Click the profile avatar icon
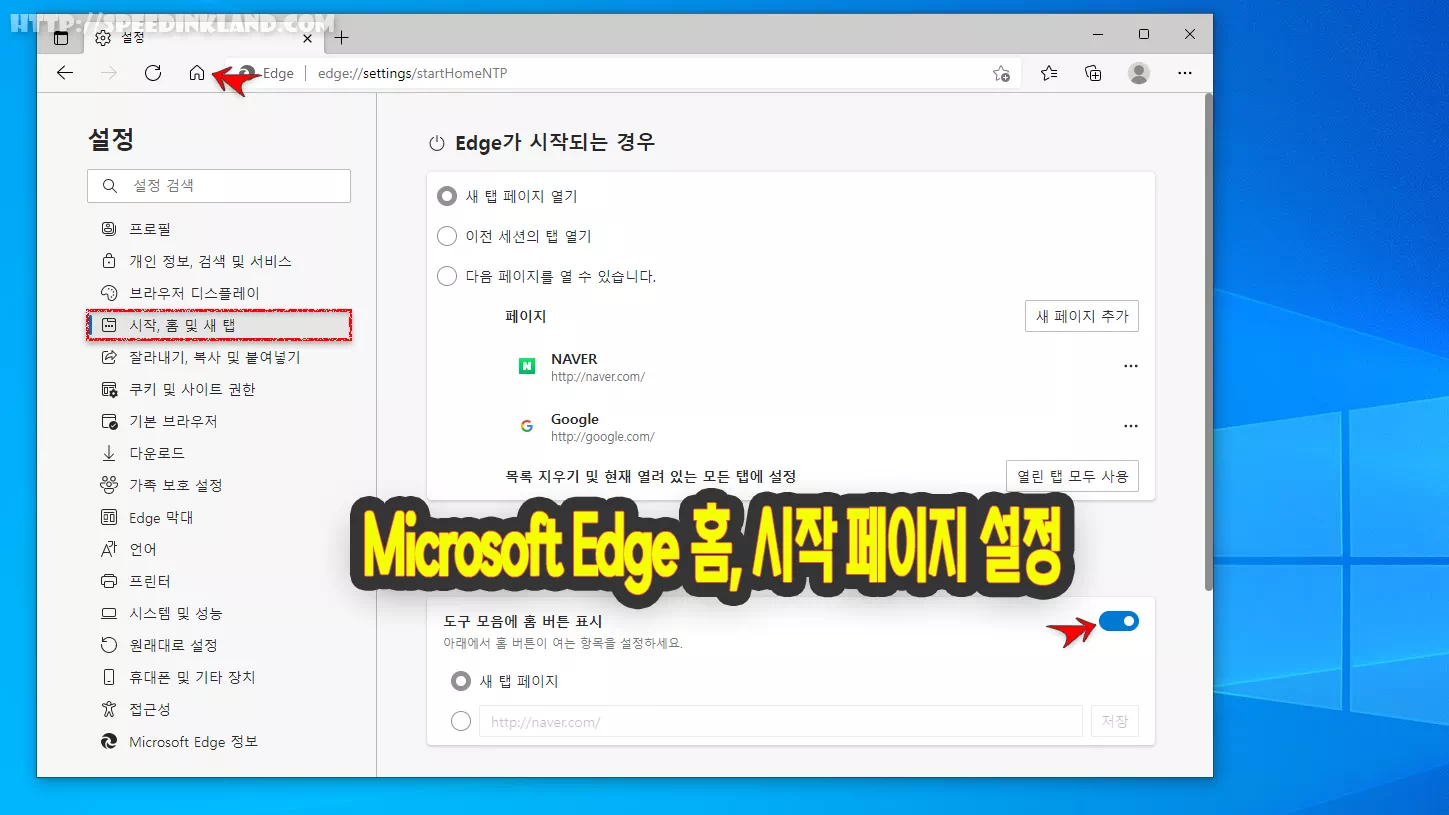The image size is (1449, 815). [1138, 73]
